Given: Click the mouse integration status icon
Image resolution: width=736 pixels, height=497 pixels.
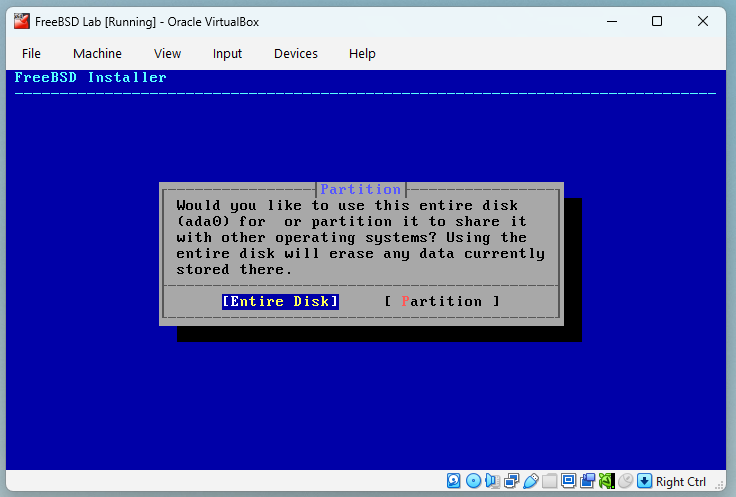Looking at the screenshot, I should (x=625, y=481).
